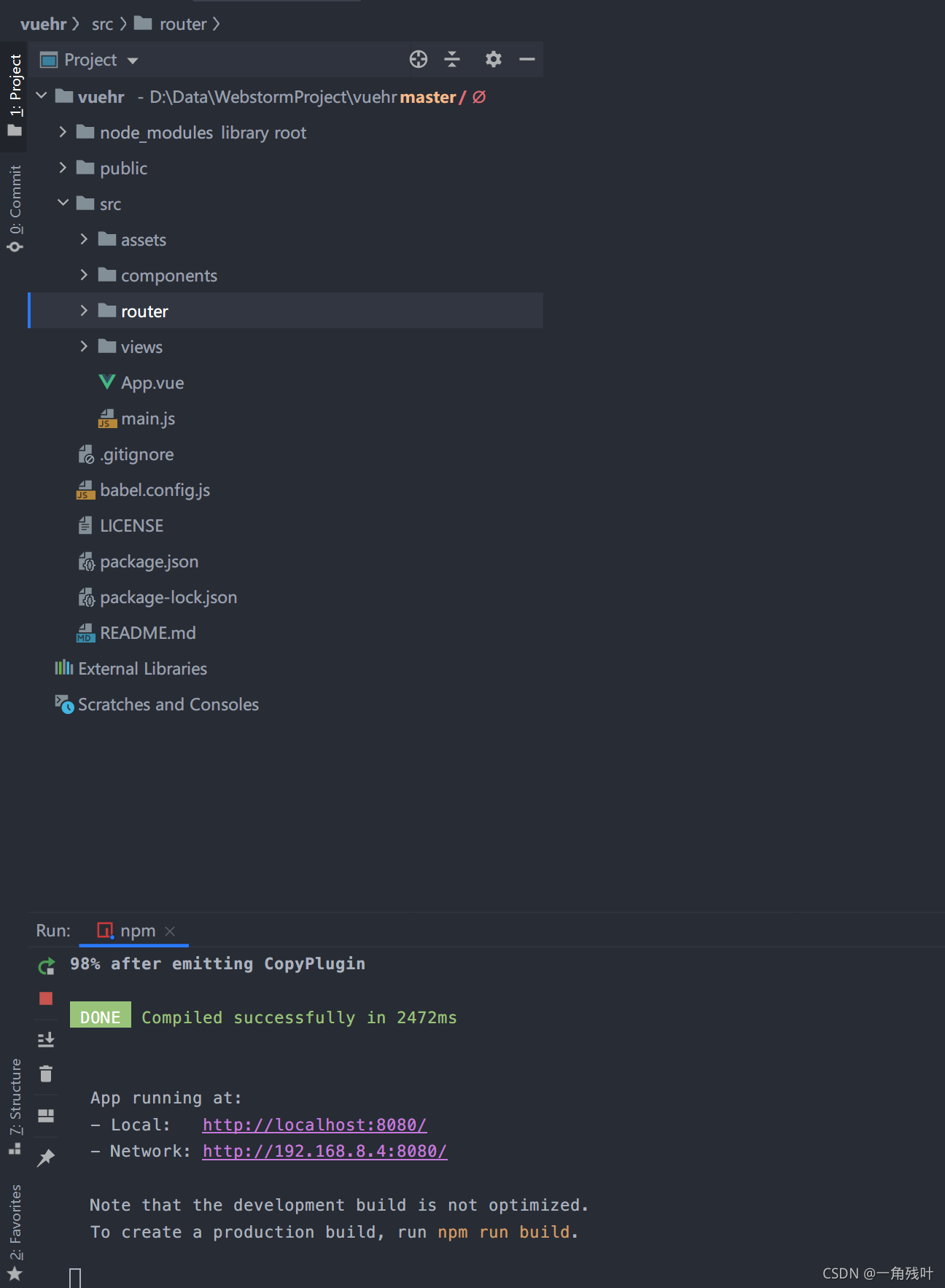This screenshot has height=1288, width=945.
Task: Open Project panel settings gear
Action: click(x=494, y=59)
